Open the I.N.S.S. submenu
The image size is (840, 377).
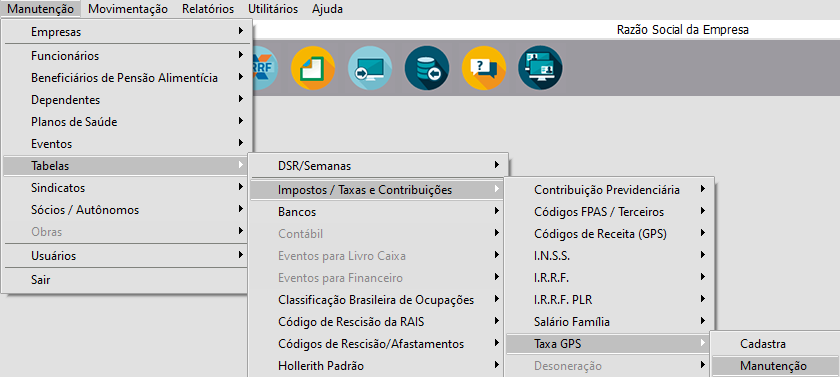tap(610, 256)
